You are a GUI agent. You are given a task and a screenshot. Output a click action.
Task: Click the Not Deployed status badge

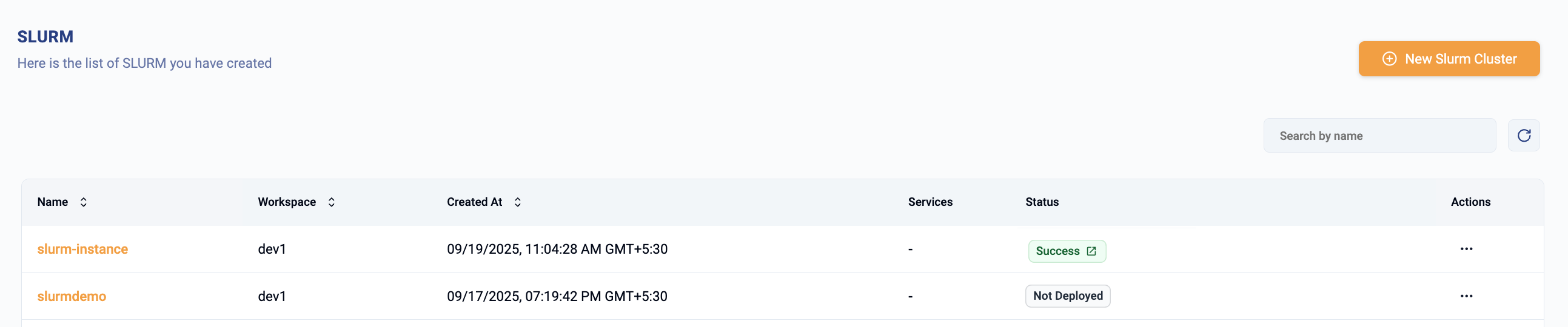click(1068, 296)
